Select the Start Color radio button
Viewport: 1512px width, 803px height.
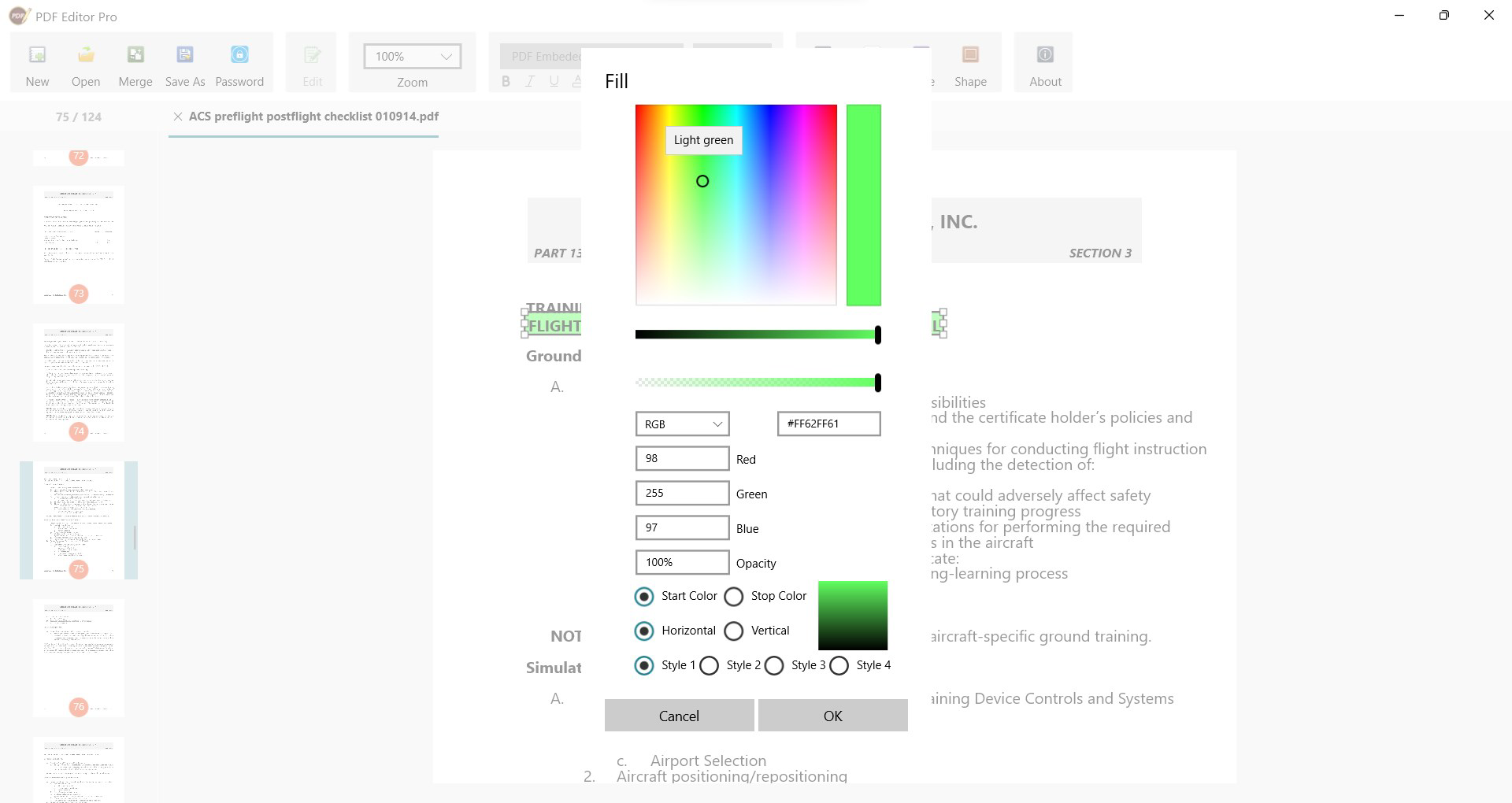(x=644, y=597)
